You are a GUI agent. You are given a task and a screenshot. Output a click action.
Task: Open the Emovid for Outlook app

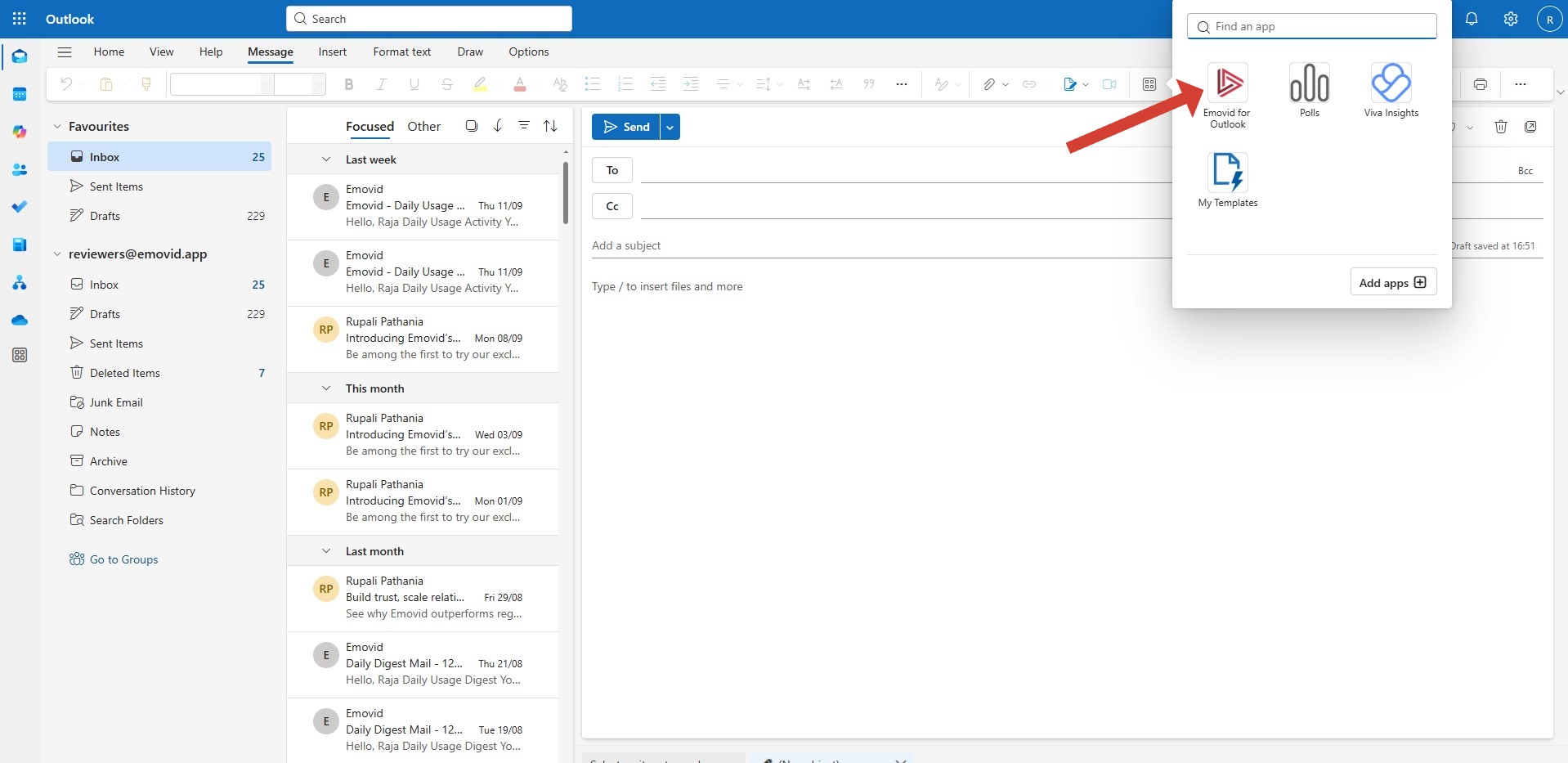click(x=1226, y=90)
